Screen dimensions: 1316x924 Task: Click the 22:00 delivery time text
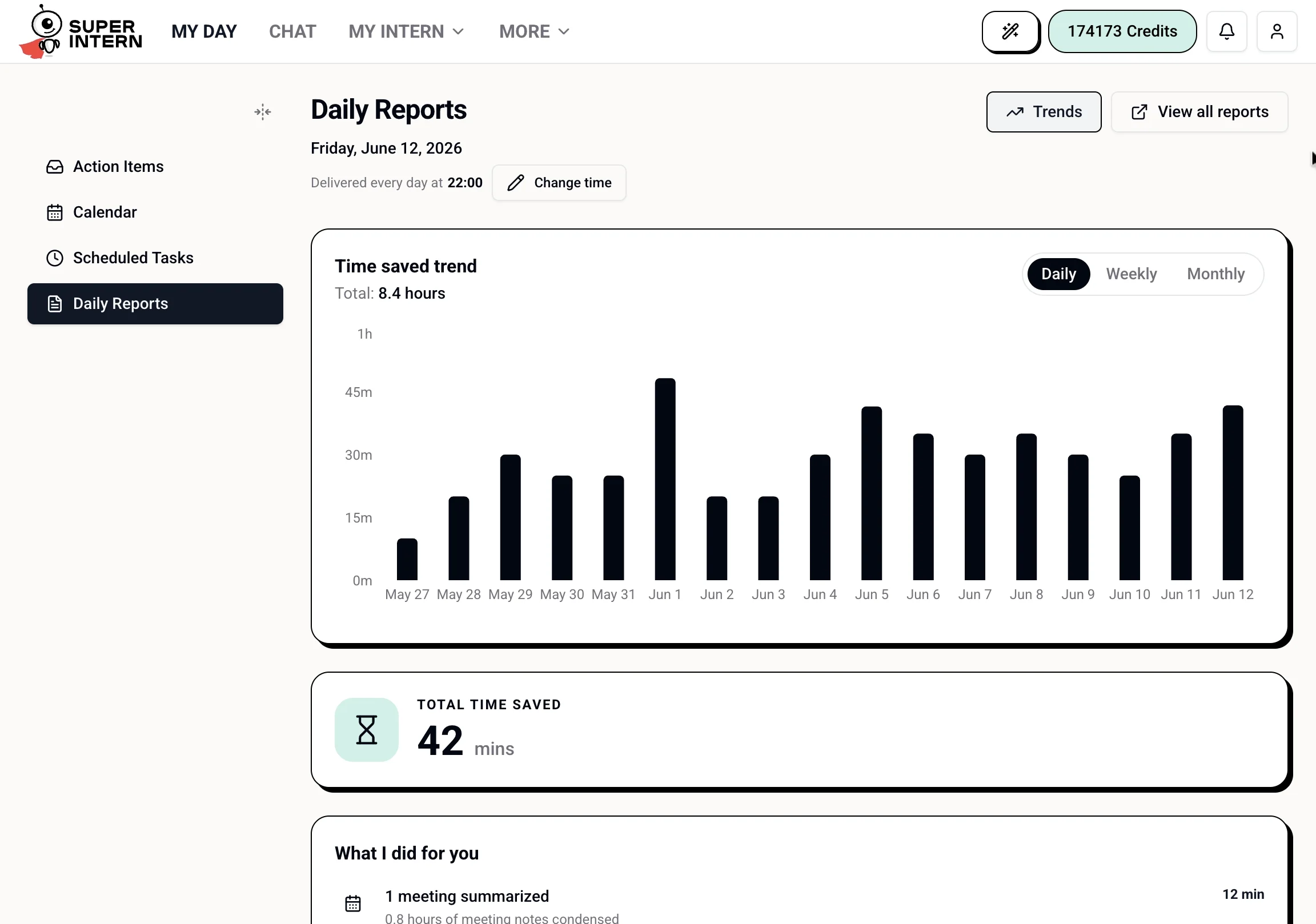click(x=465, y=183)
